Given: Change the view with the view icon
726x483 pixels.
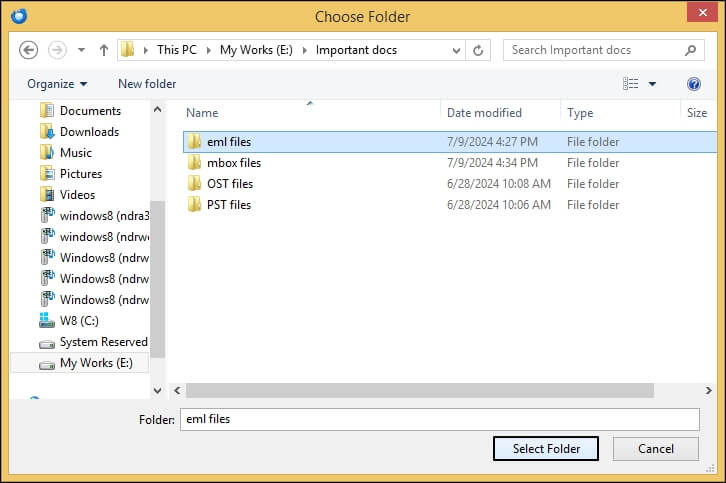Looking at the screenshot, I should pyautogui.click(x=630, y=84).
